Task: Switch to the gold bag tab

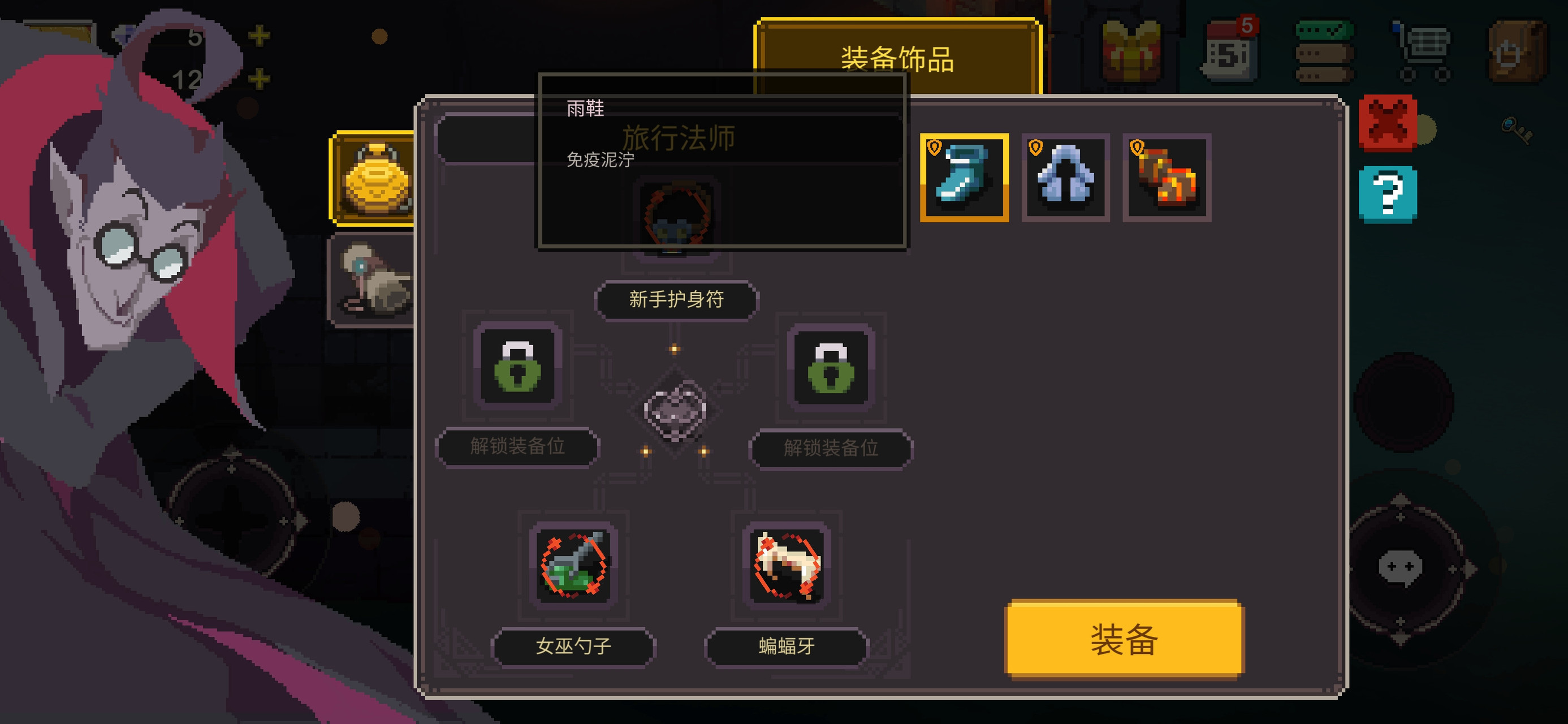Action: coord(374,179)
